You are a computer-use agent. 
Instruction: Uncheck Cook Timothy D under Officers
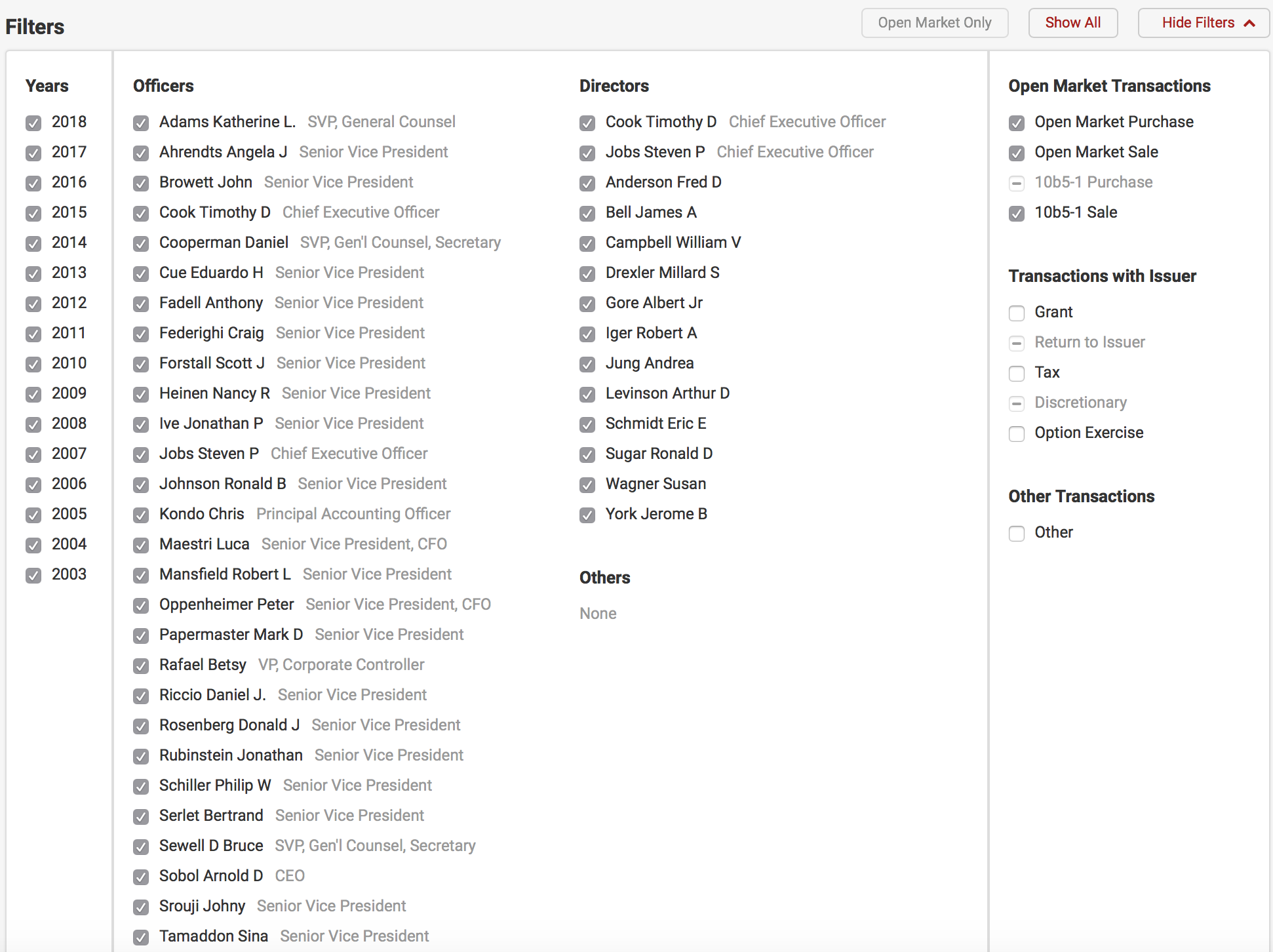[141, 213]
